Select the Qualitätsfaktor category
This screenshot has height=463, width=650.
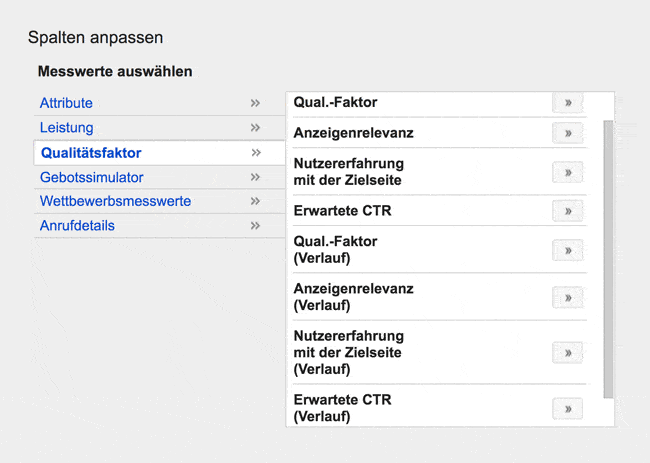coord(91,153)
